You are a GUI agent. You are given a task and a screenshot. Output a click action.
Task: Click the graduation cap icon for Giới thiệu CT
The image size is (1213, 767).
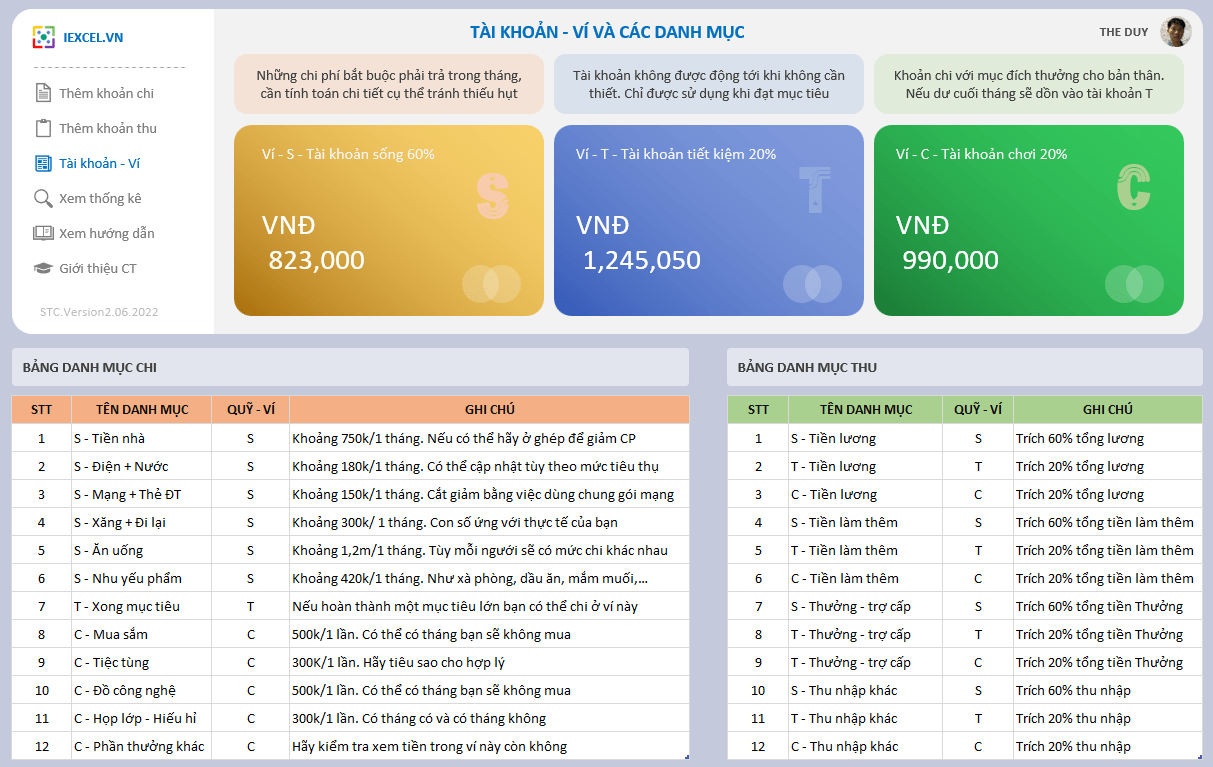click(x=43, y=268)
